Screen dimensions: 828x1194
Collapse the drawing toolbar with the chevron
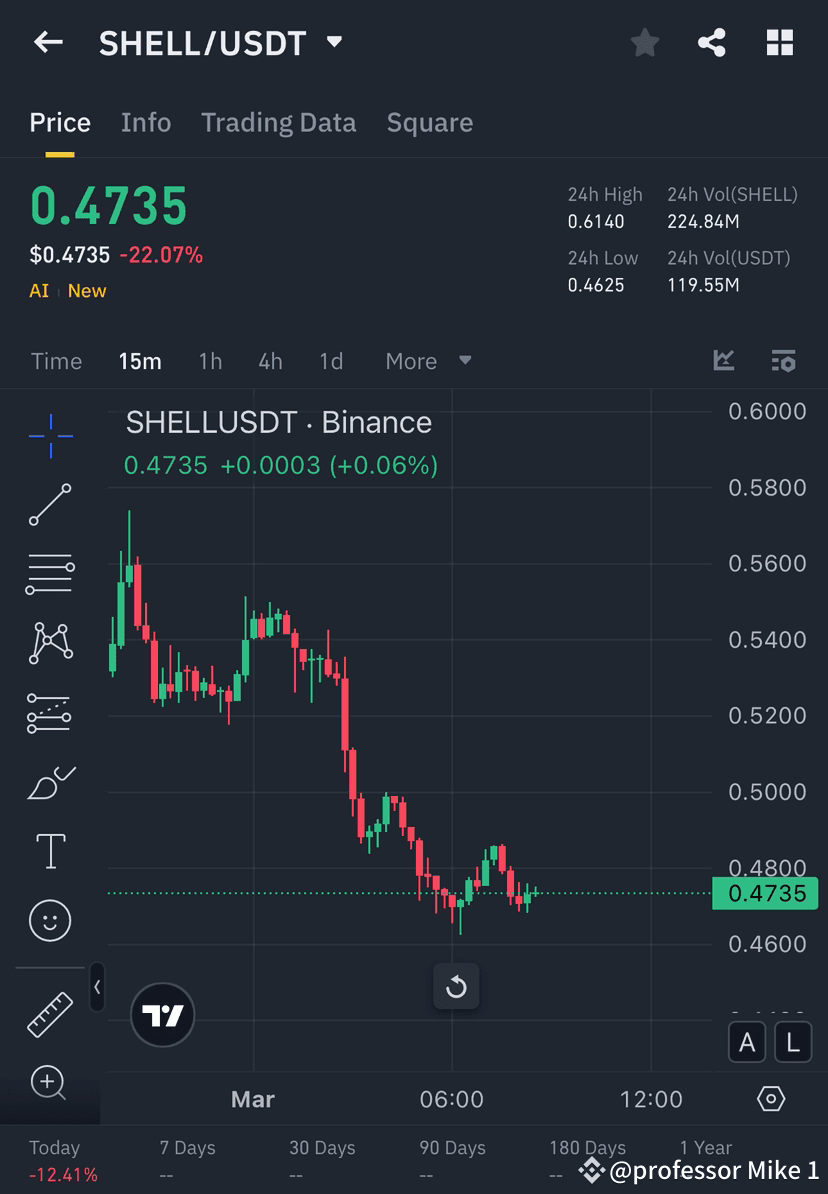point(97,988)
